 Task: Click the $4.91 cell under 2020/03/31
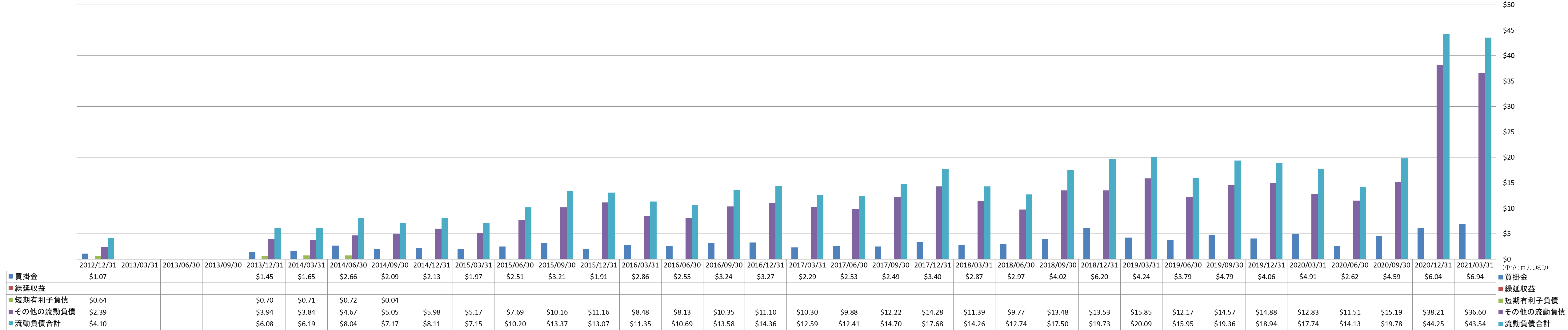[1308, 277]
